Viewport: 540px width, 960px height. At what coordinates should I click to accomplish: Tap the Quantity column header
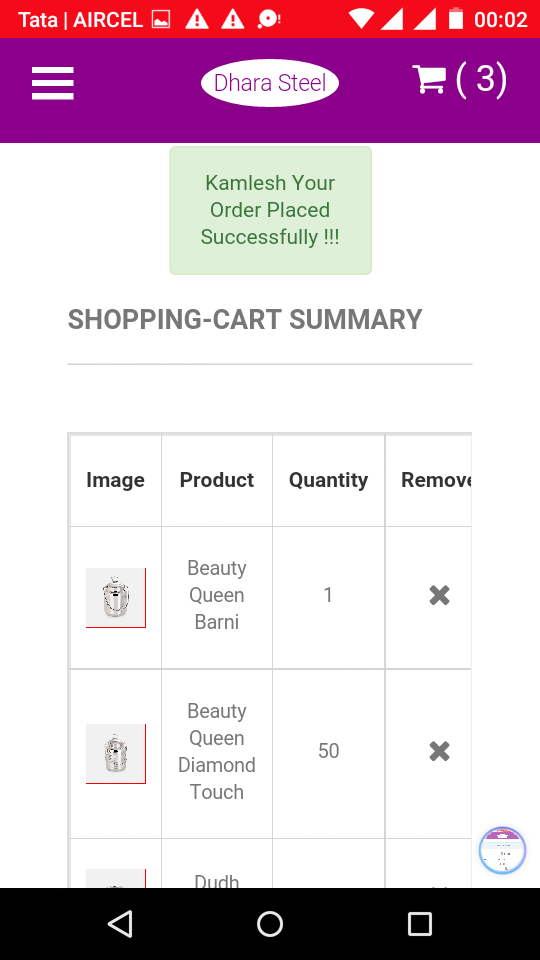pyautogui.click(x=328, y=480)
